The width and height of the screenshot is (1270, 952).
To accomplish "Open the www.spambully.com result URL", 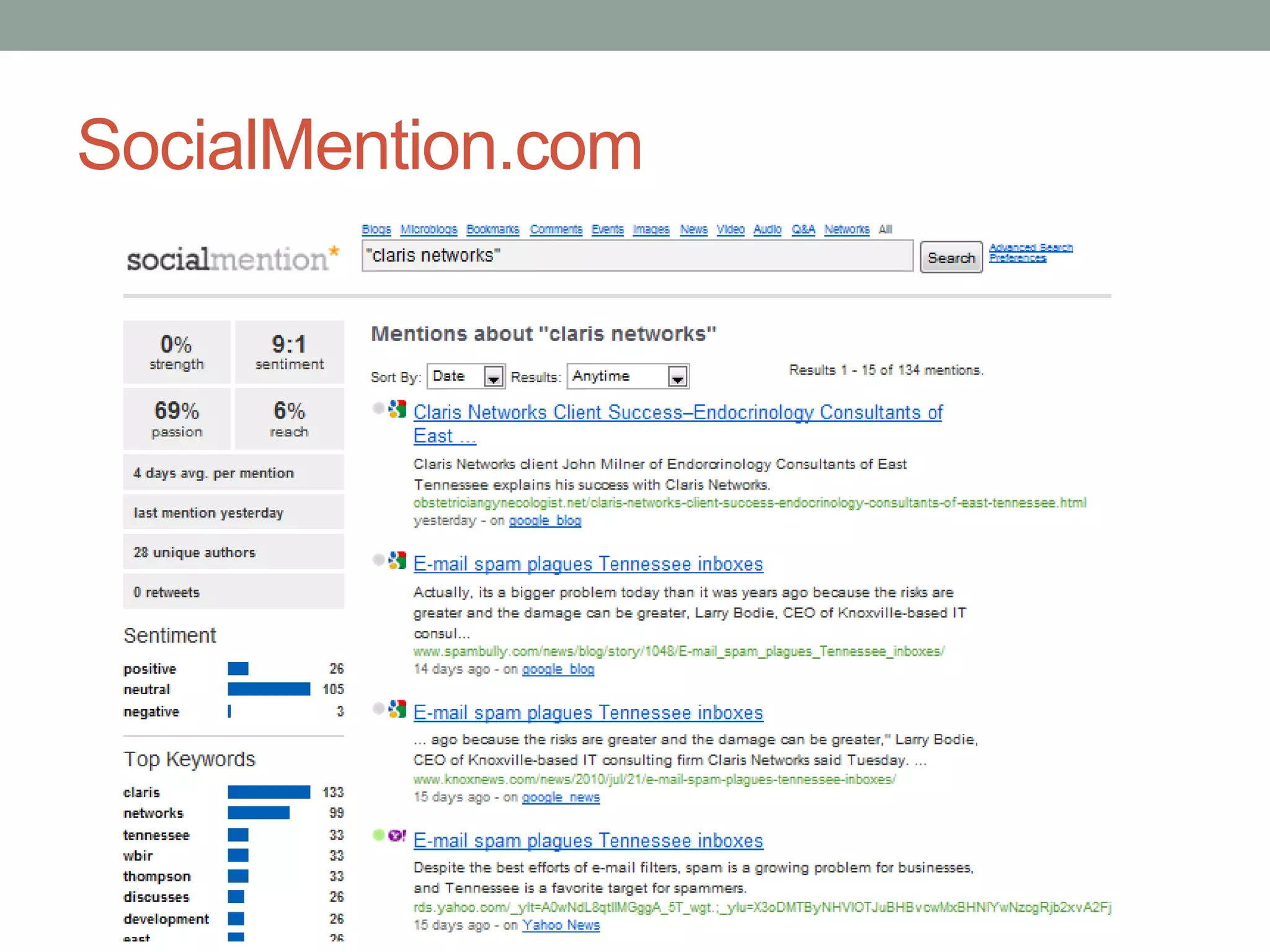I will click(678, 651).
